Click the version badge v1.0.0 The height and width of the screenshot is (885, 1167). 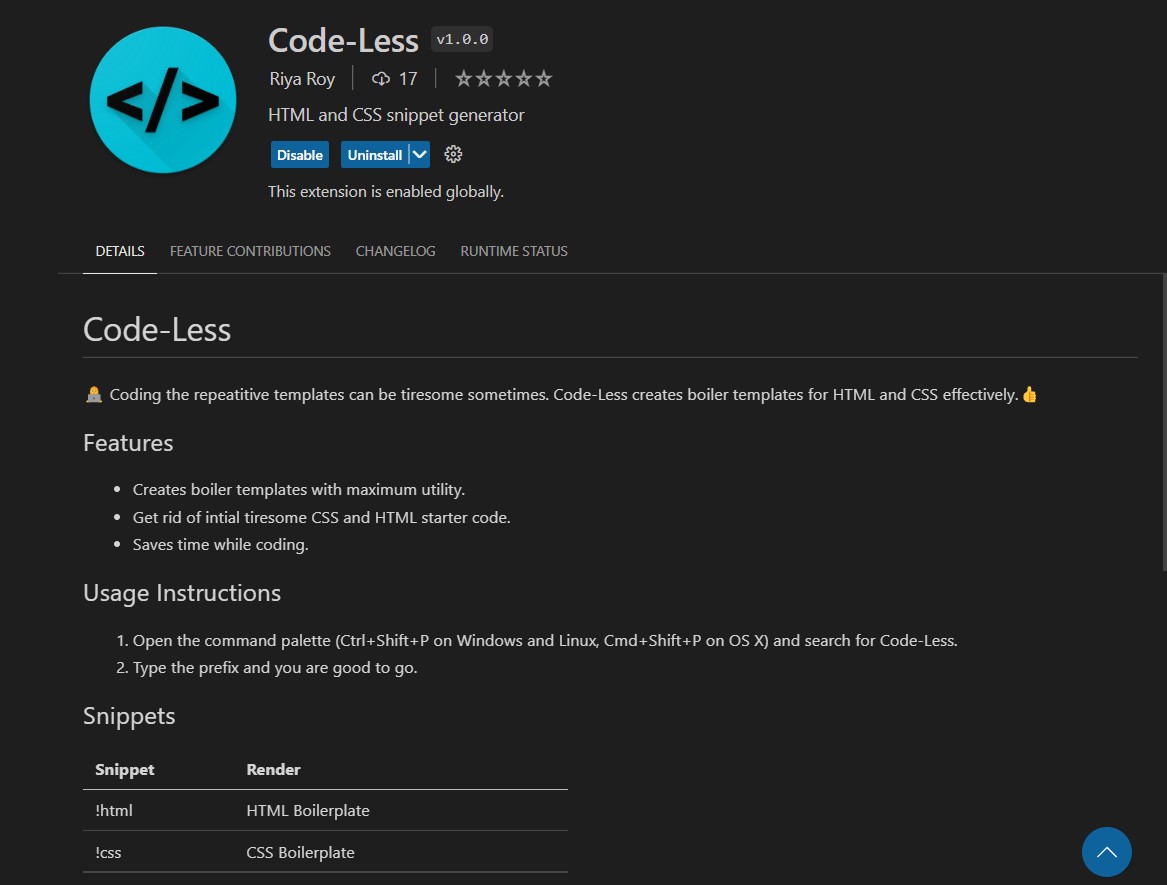(462, 39)
